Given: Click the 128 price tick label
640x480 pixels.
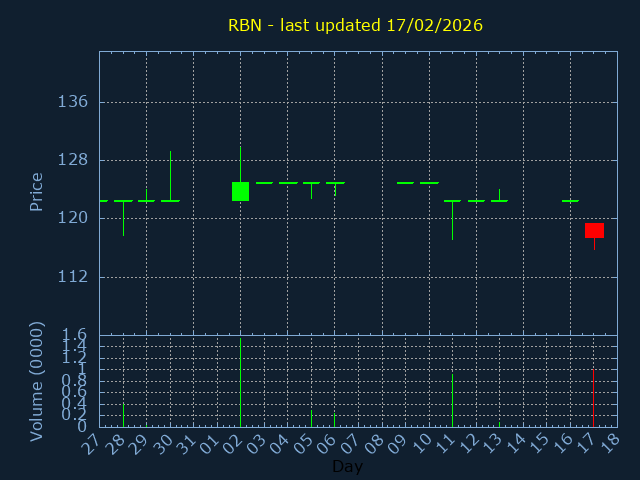Looking at the screenshot, I should [73, 160].
